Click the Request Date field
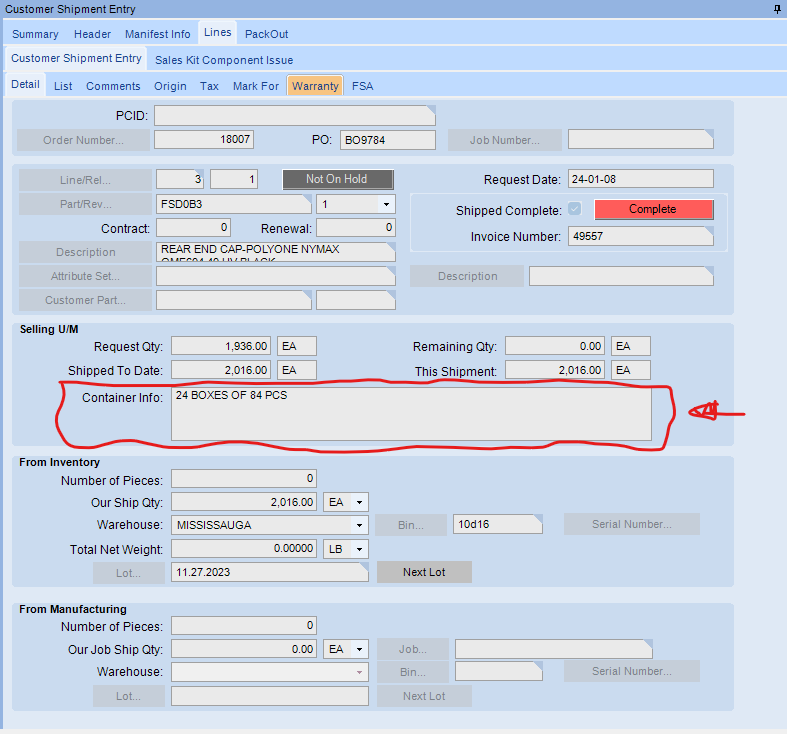Image resolution: width=787 pixels, height=734 pixels. click(x=640, y=179)
